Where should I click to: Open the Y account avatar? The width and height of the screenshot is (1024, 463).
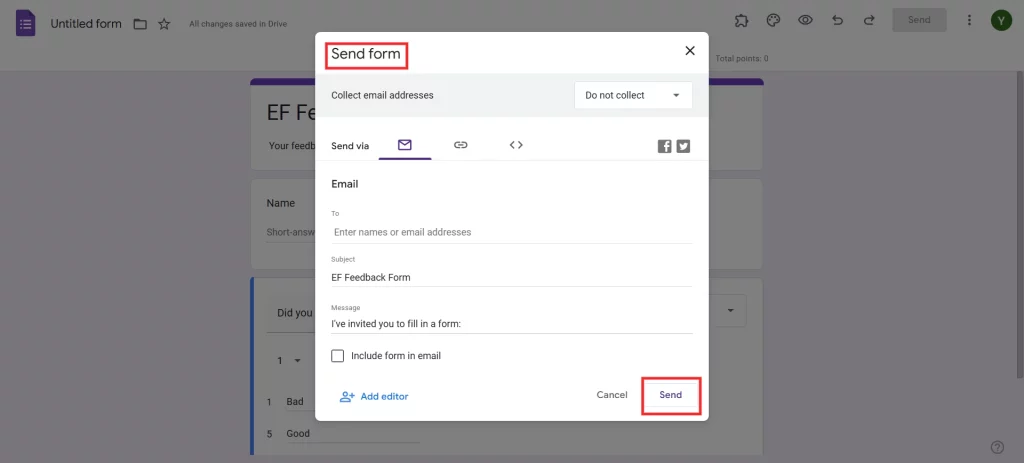(1001, 20)
